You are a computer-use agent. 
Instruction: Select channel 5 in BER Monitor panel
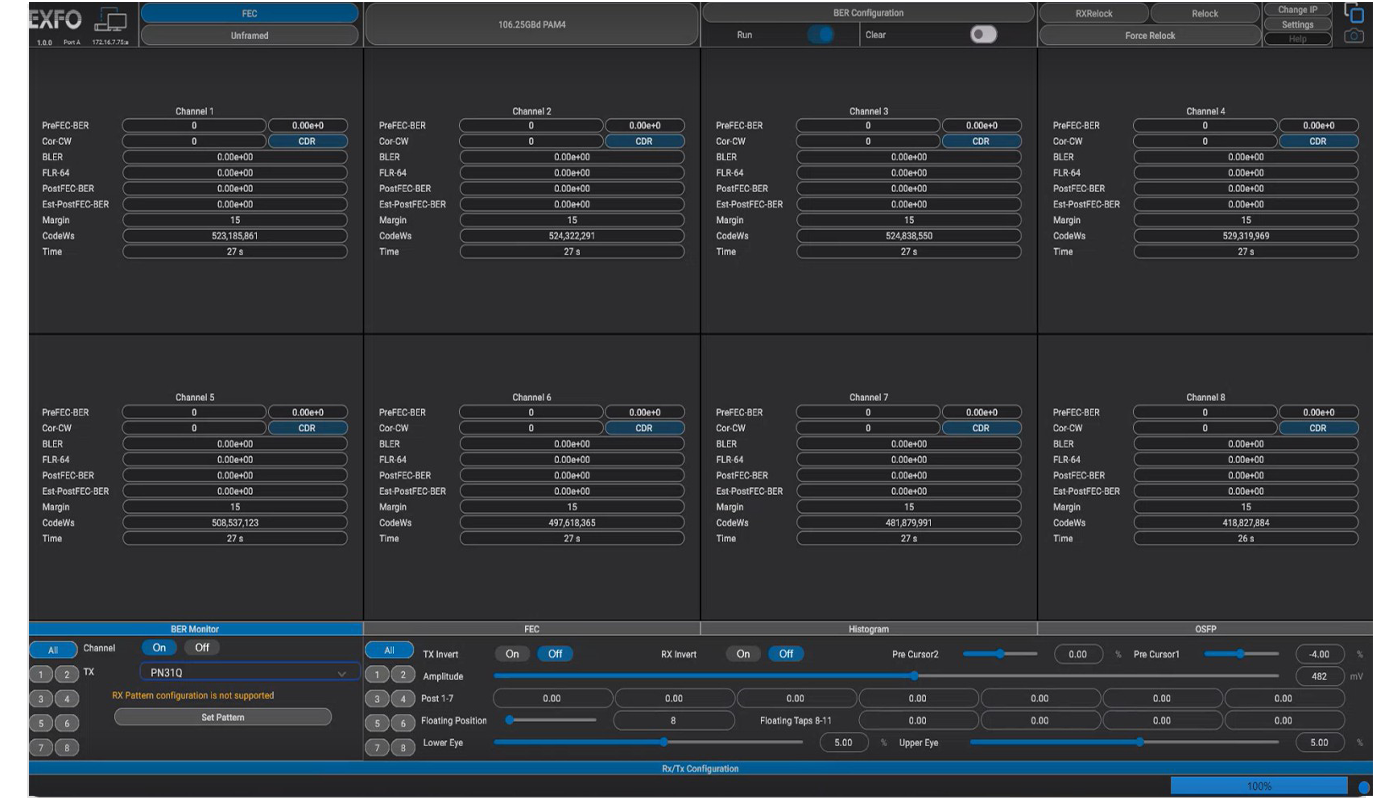click(42, 722)
